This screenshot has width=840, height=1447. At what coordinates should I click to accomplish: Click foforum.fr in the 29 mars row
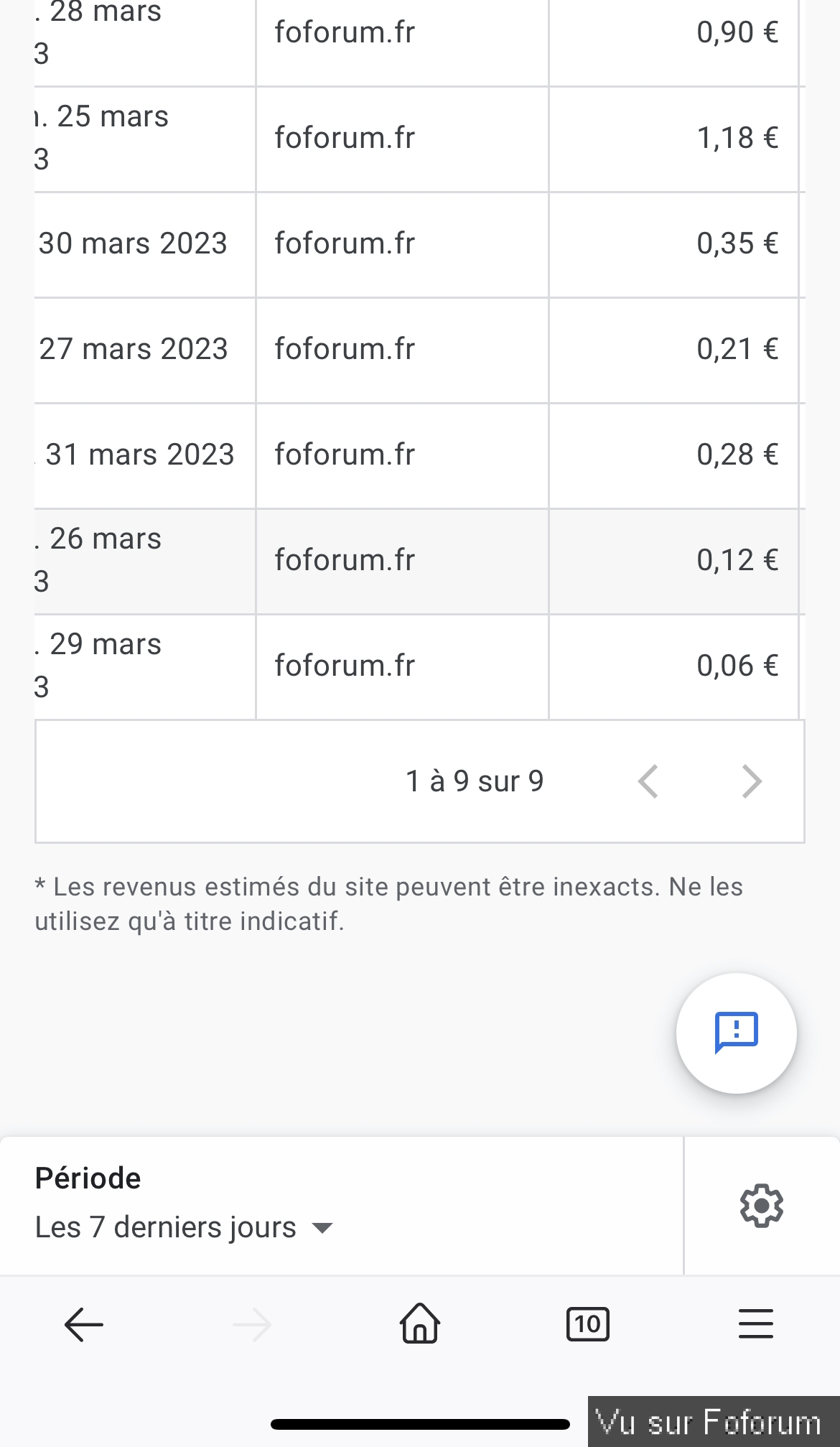coord(345,666)
